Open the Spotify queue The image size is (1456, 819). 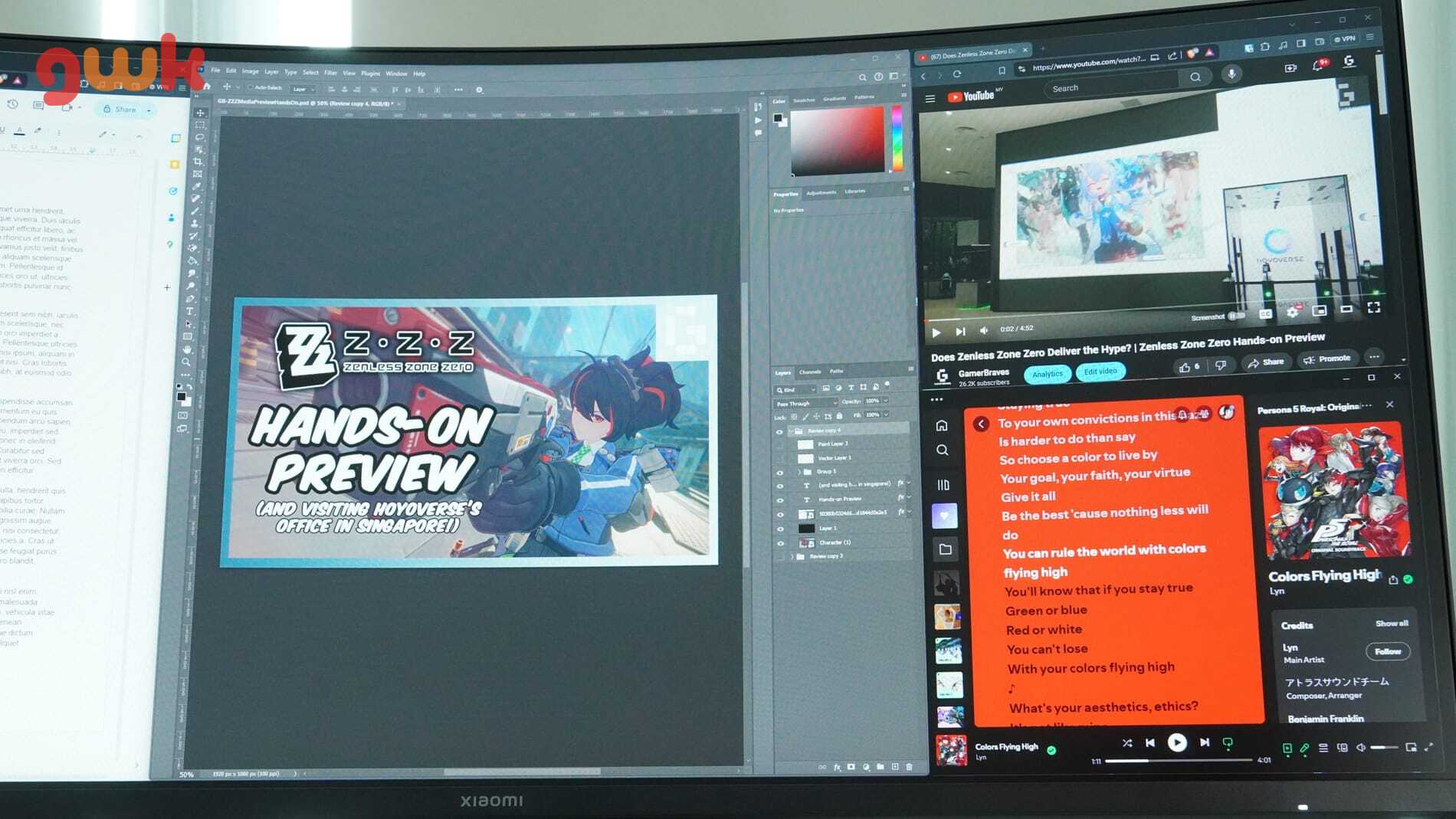tap(1323, 748)
